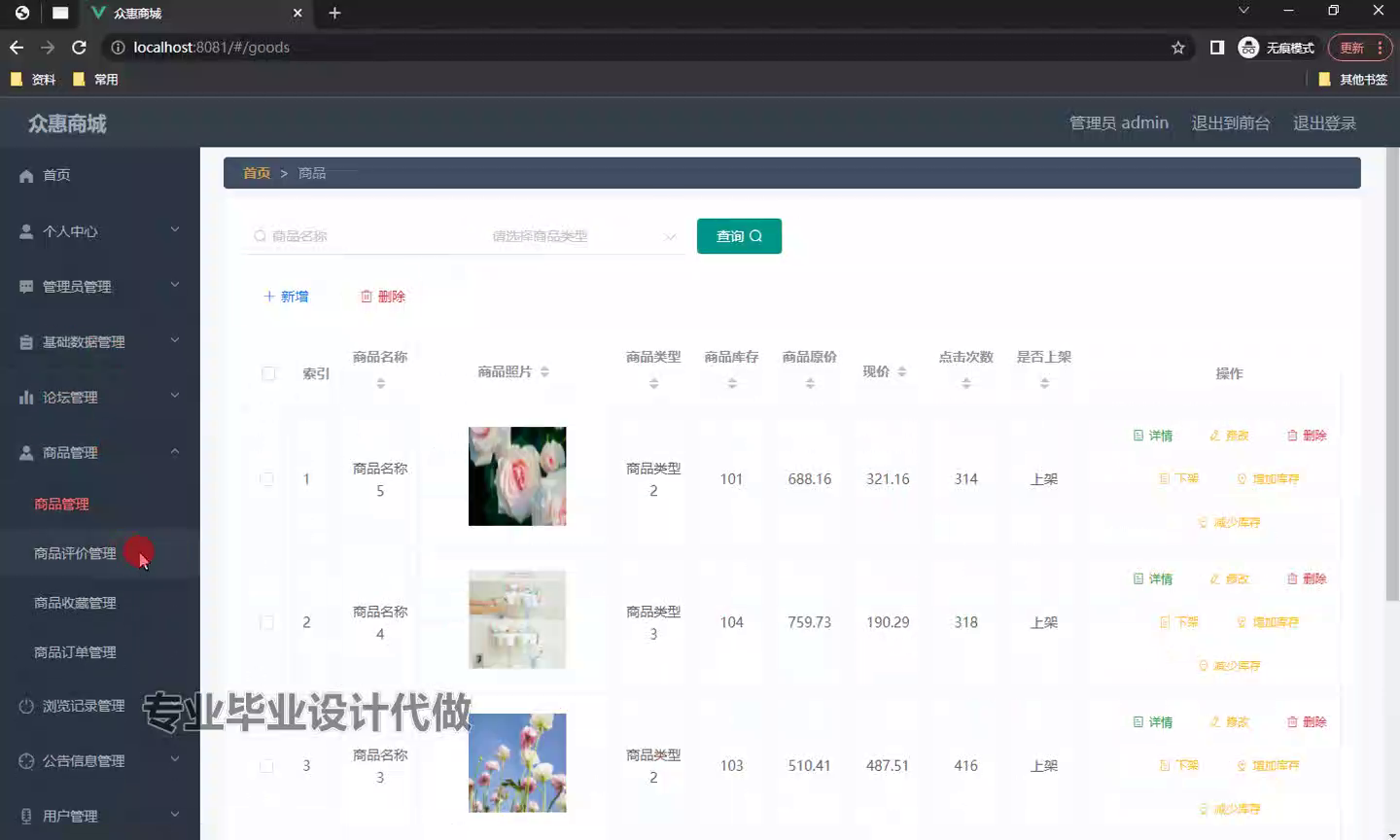This screenshot has height=840, width=1400.
Task: Open a new browser tab
Action: [x=334, y=13]
